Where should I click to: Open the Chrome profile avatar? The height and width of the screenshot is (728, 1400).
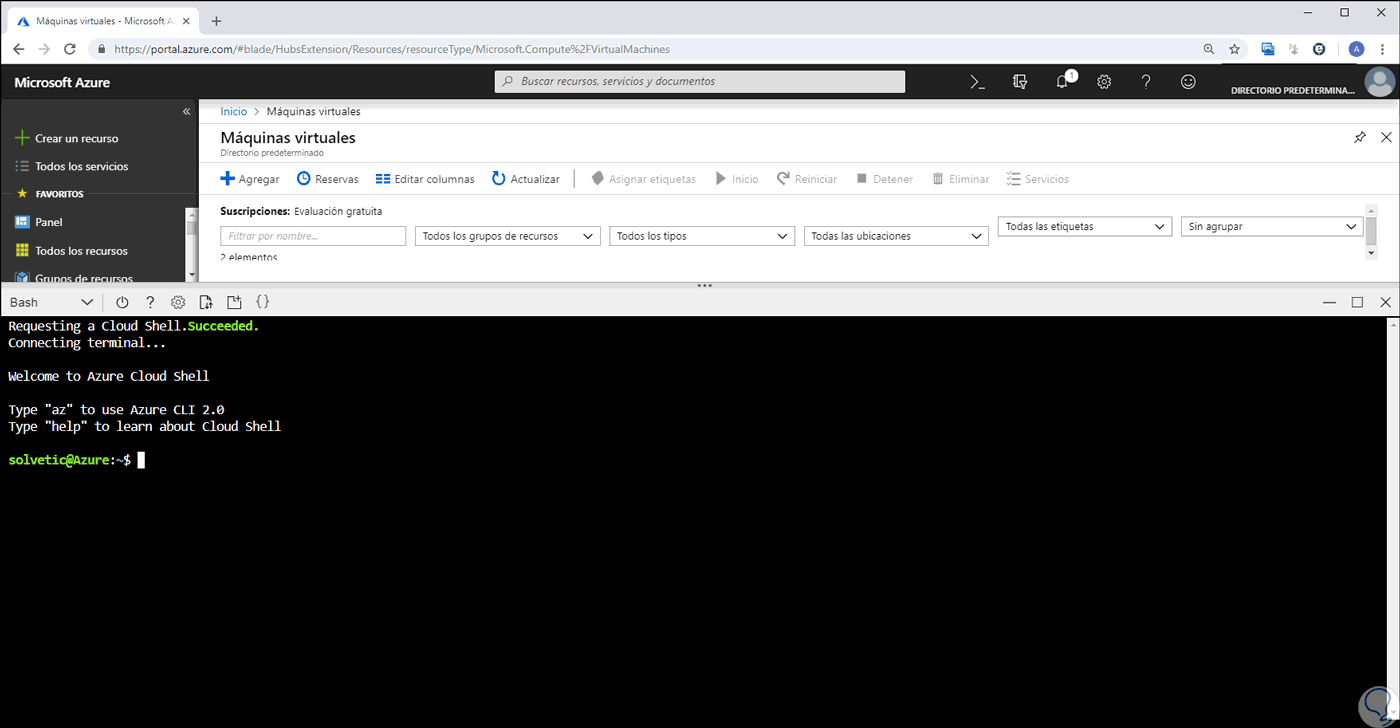pos(1356,49)
